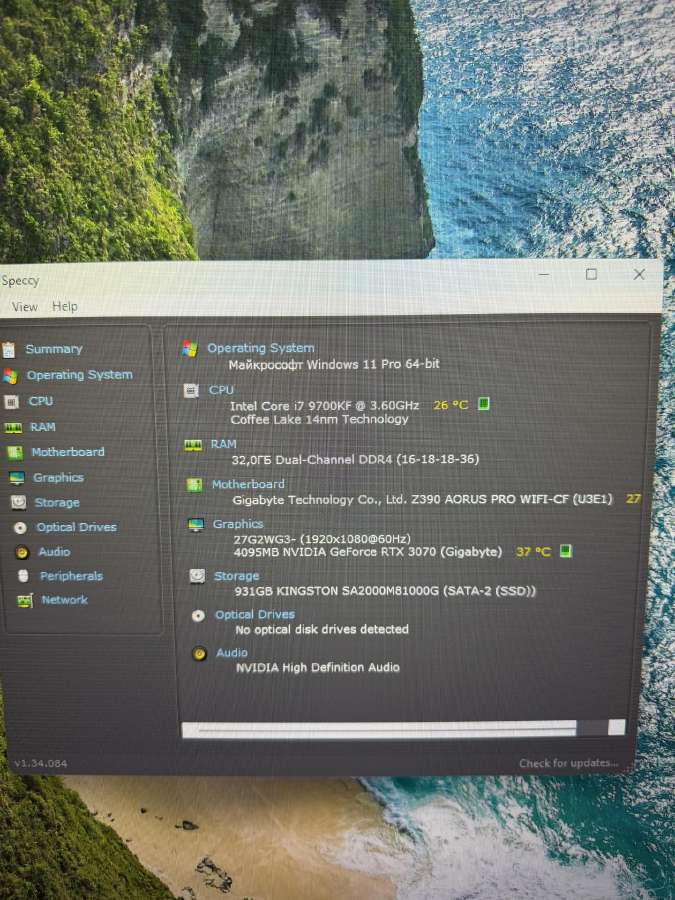This screenshot has height=900, width=675.
Task: Click No optical disk drives detected text
Action: (x=322, y=630)
